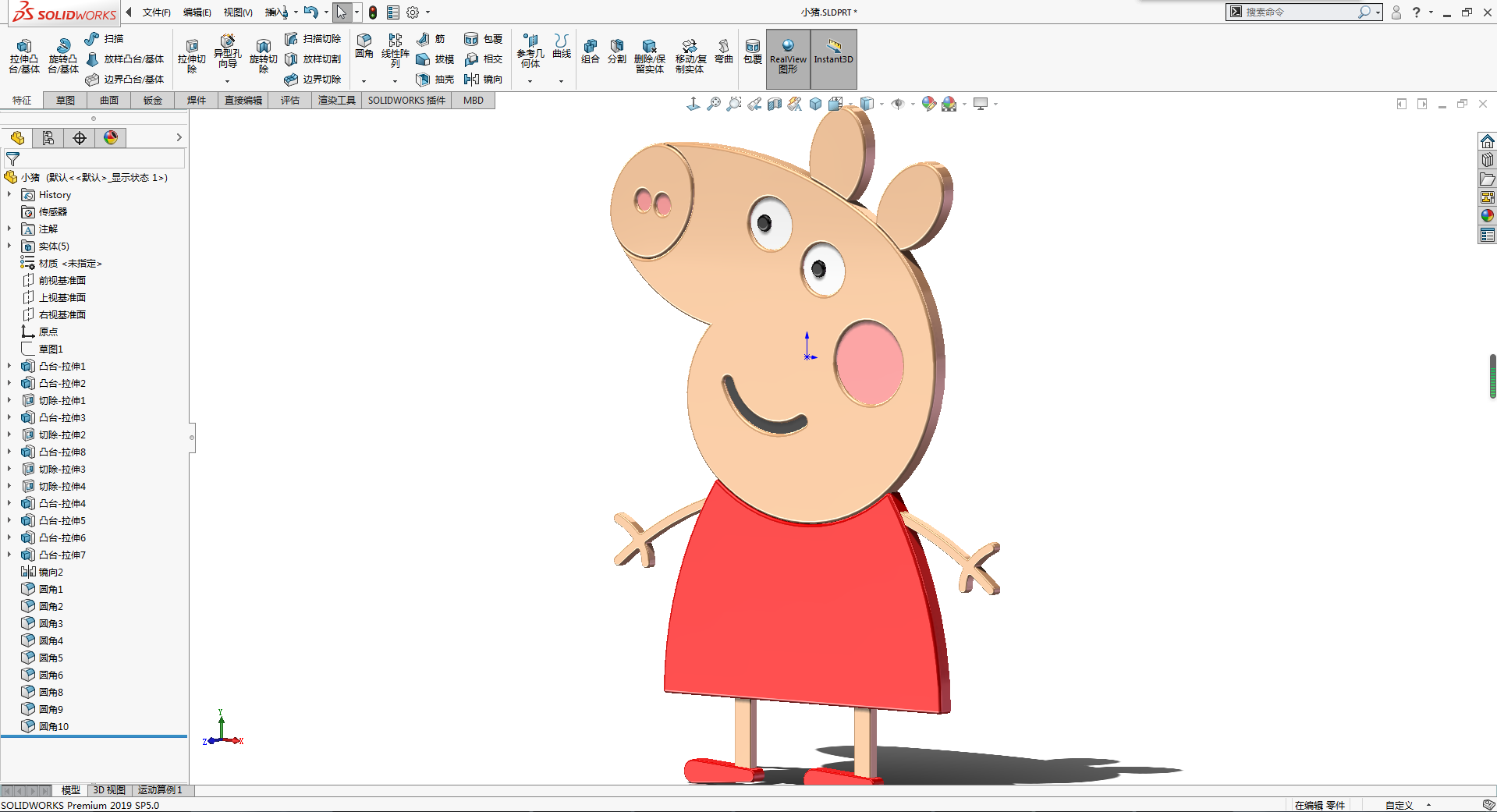Open the 运动算例 1 motion study tab
Screen dimensions: 1497x812
coord(161,790)
